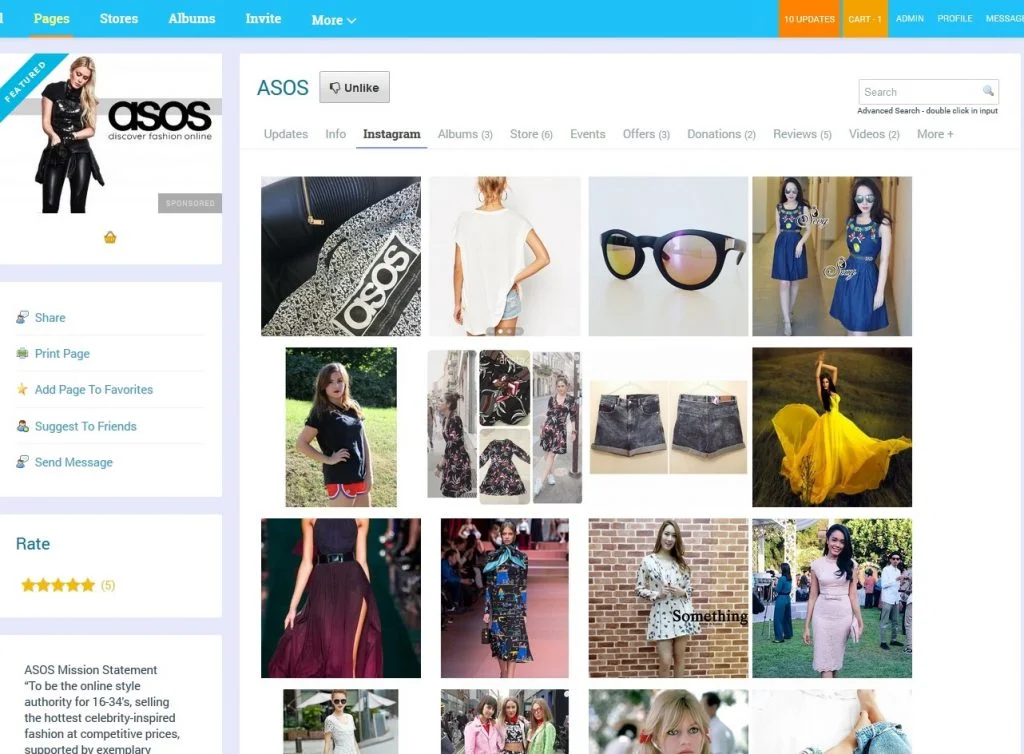Click the Share icon in sidebar
This screenshot has height=754, width=1024.
(x=22, y=317)
